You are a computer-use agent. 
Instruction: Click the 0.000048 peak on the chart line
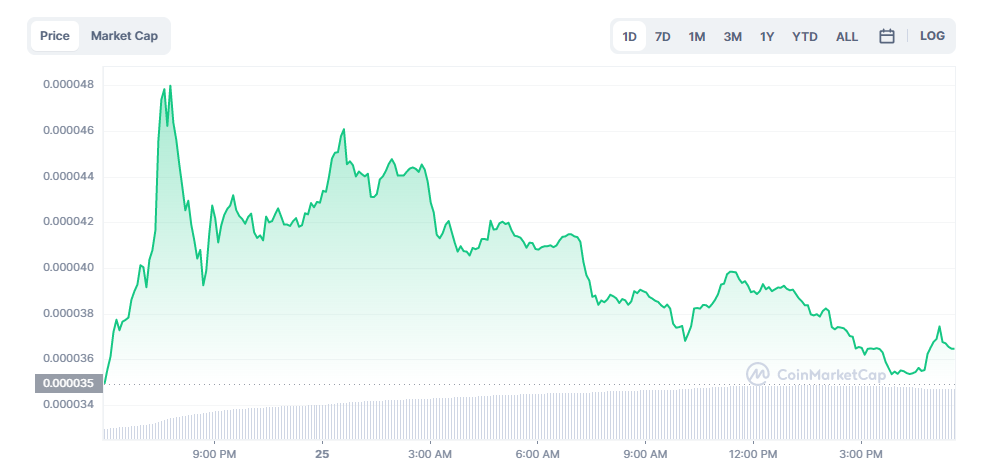pos(170,86)
